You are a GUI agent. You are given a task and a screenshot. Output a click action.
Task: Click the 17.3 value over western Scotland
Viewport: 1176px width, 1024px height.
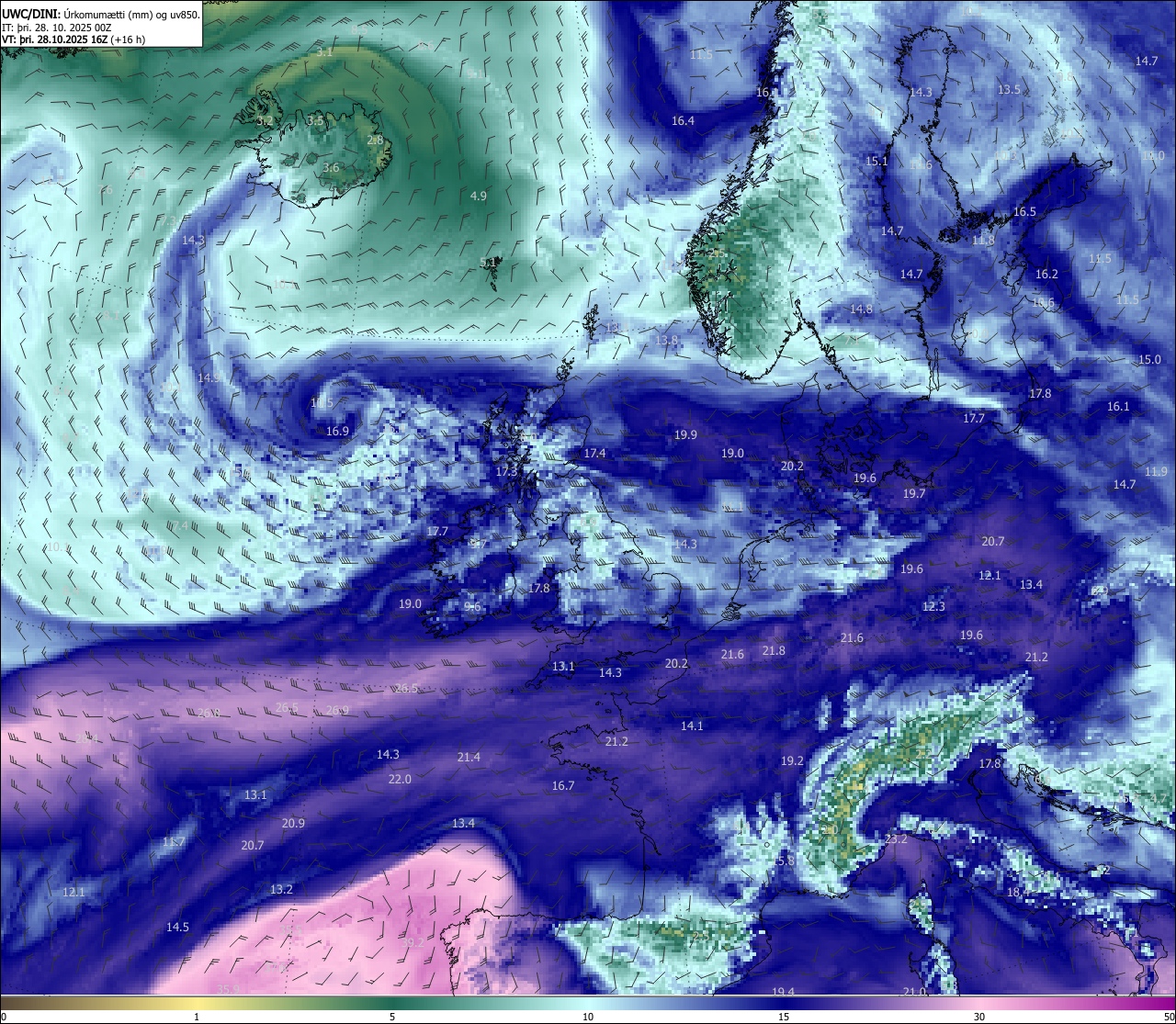tap(507, 471)
